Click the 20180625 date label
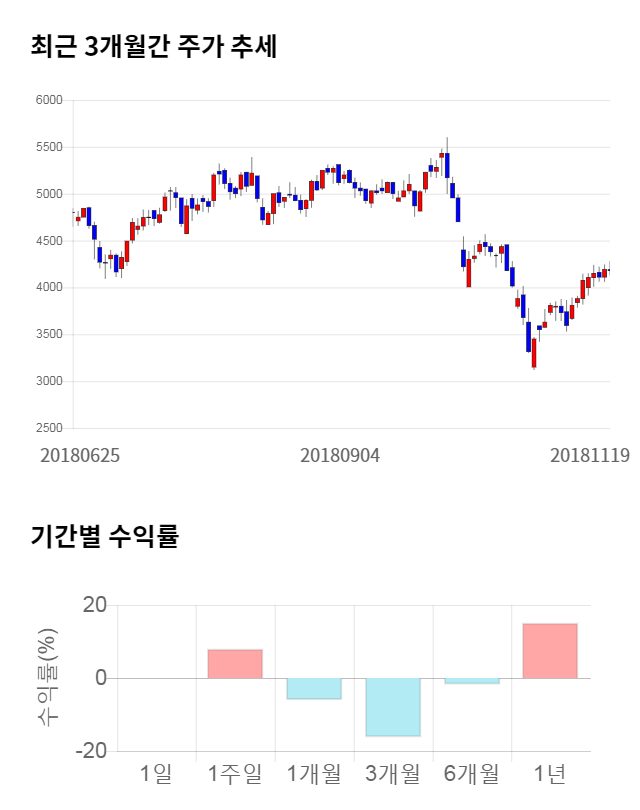Screen dimensions: 640x810 coord(80,455)
